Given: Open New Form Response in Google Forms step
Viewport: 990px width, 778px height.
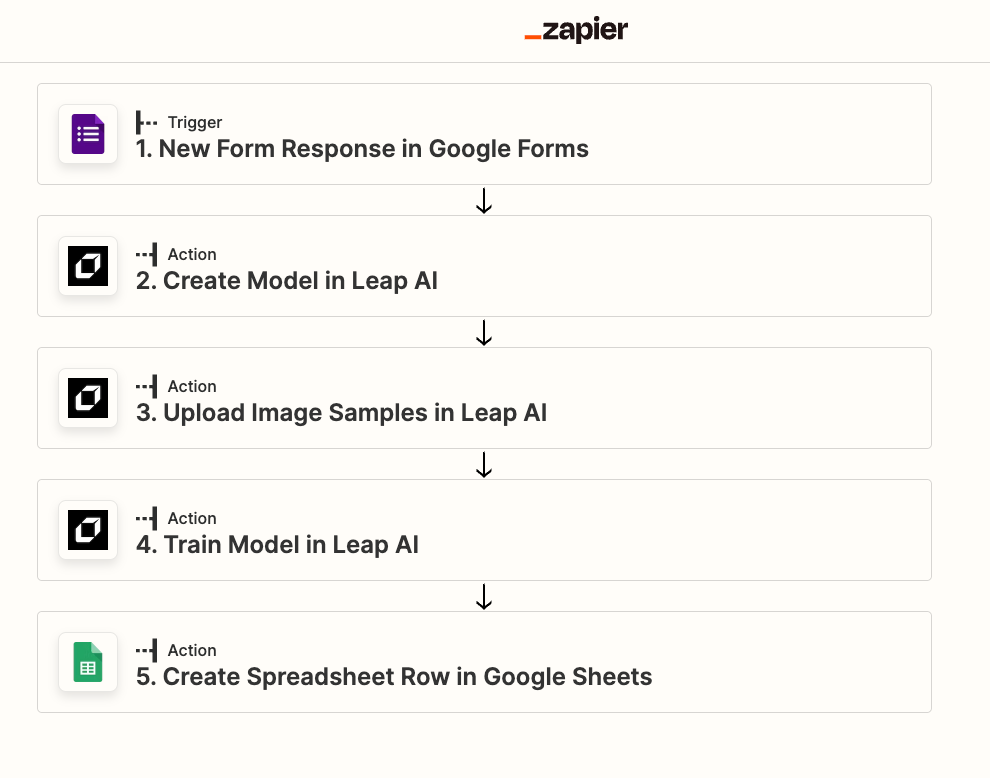Looking at the screenshot, I should click(x=484, y=134).
